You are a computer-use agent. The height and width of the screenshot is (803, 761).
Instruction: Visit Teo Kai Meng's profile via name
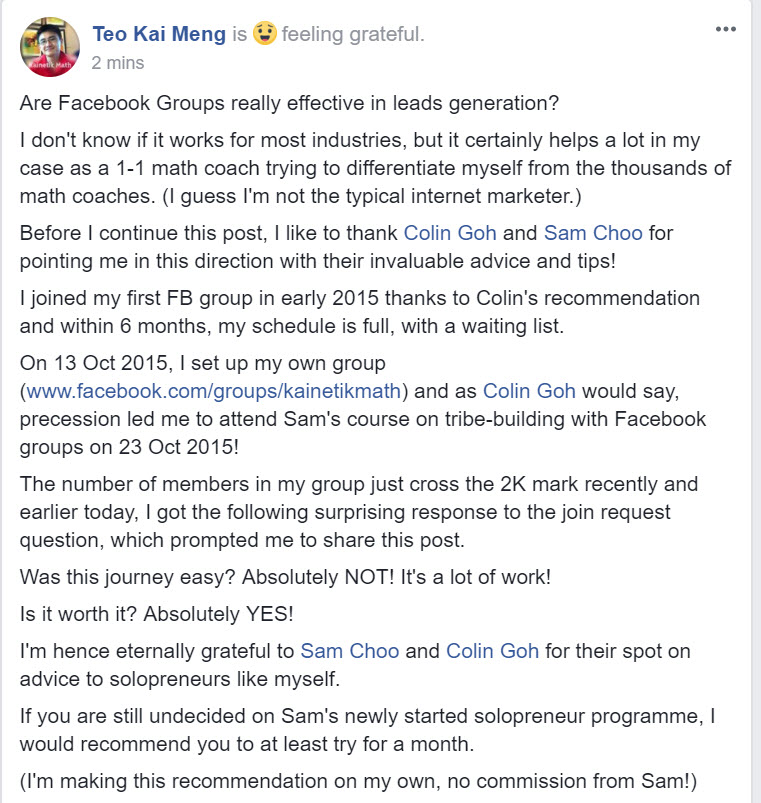(x=159, y=34)
